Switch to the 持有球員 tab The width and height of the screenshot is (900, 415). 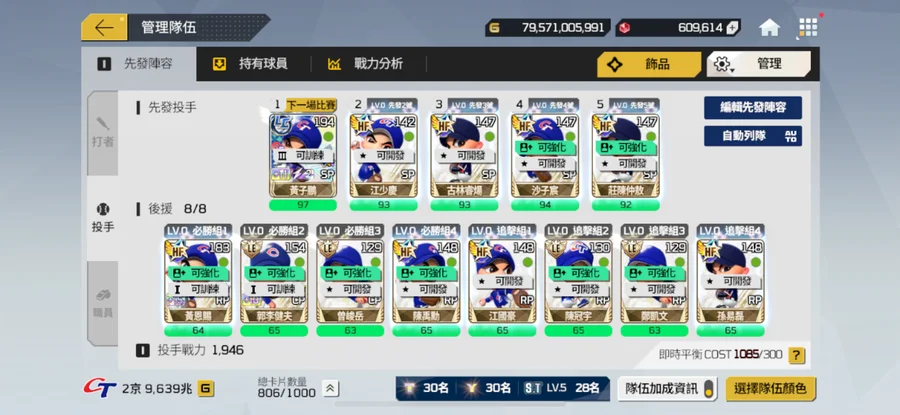pos(250,64)
